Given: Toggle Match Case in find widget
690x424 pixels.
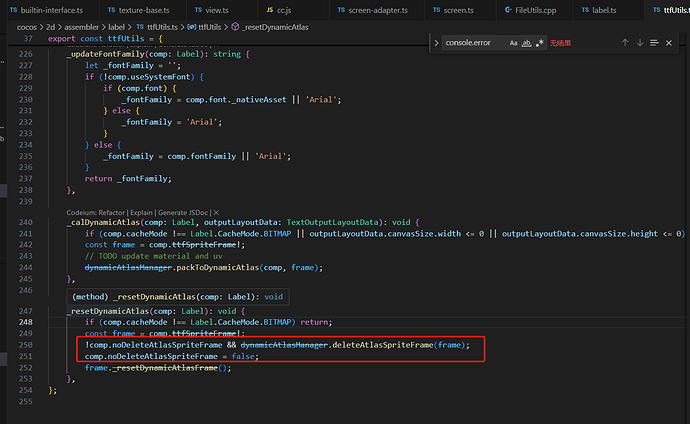Looking at the screenshot, I should click(513, 43).
